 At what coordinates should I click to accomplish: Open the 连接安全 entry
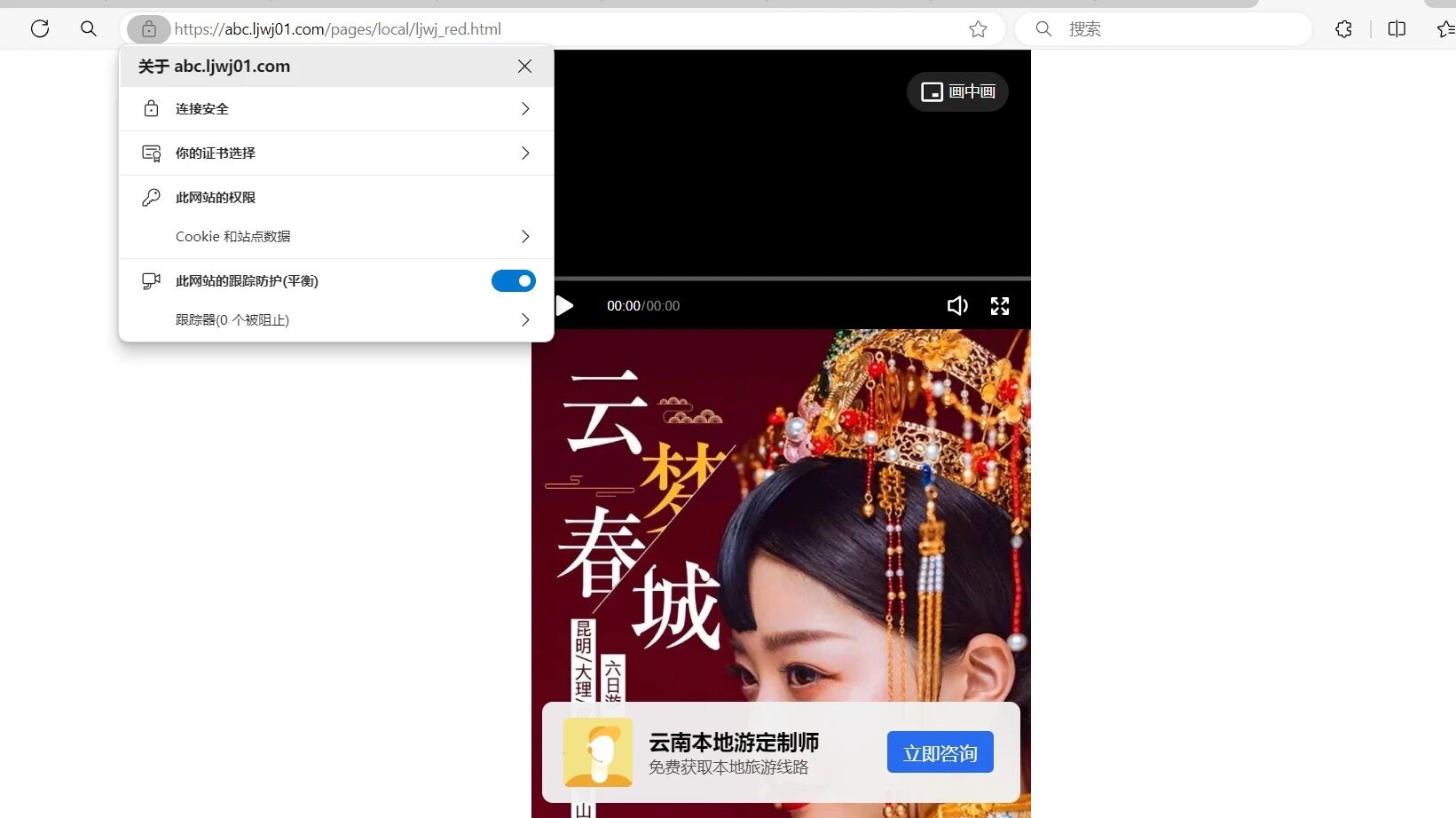[336, 108]
